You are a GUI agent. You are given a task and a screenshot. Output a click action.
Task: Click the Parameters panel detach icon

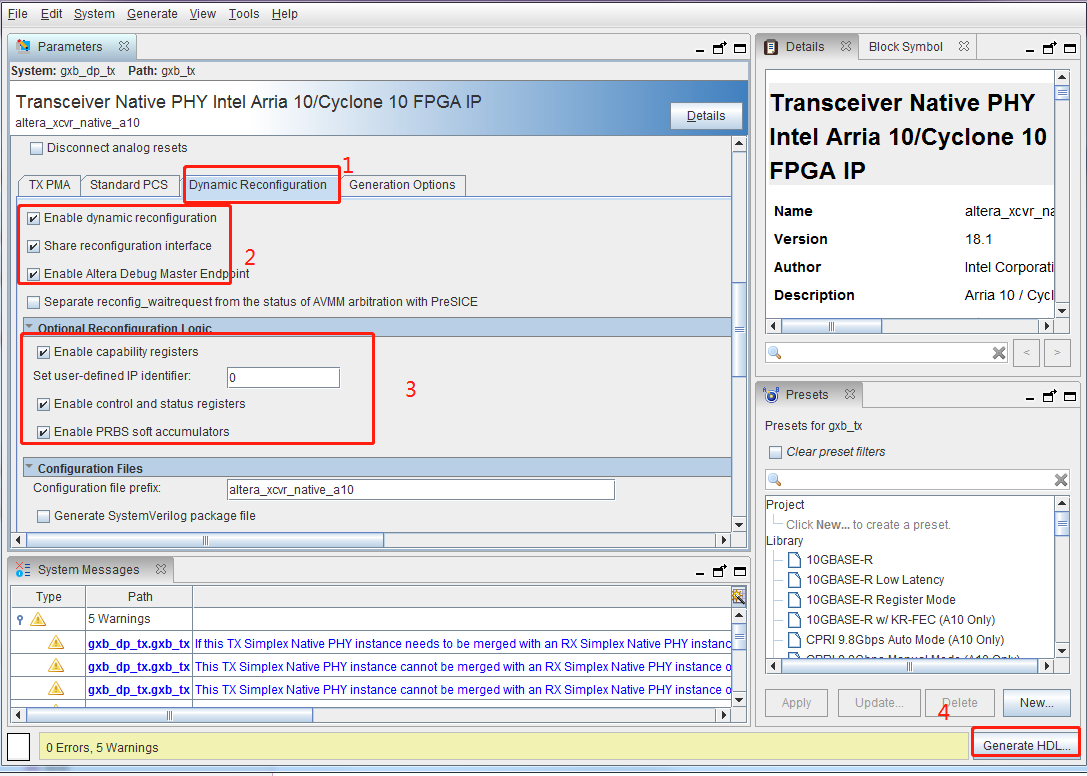click(720, 48)
